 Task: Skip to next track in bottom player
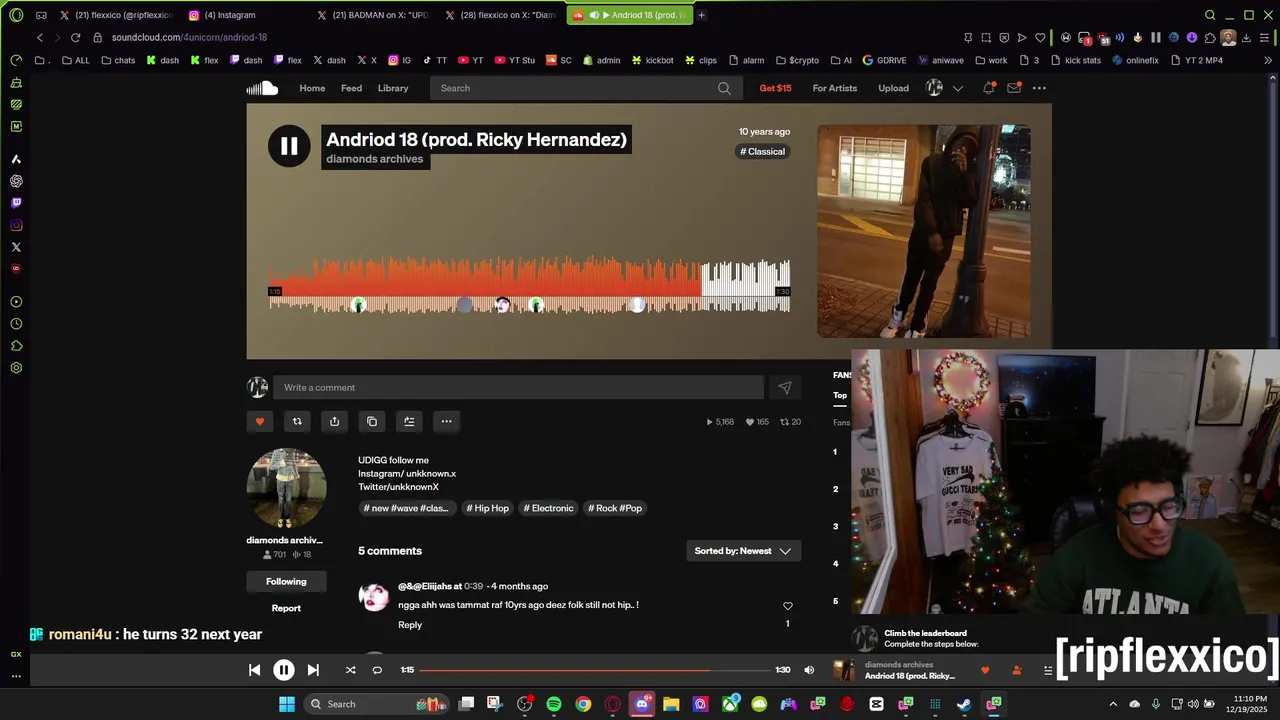(313, 670)
